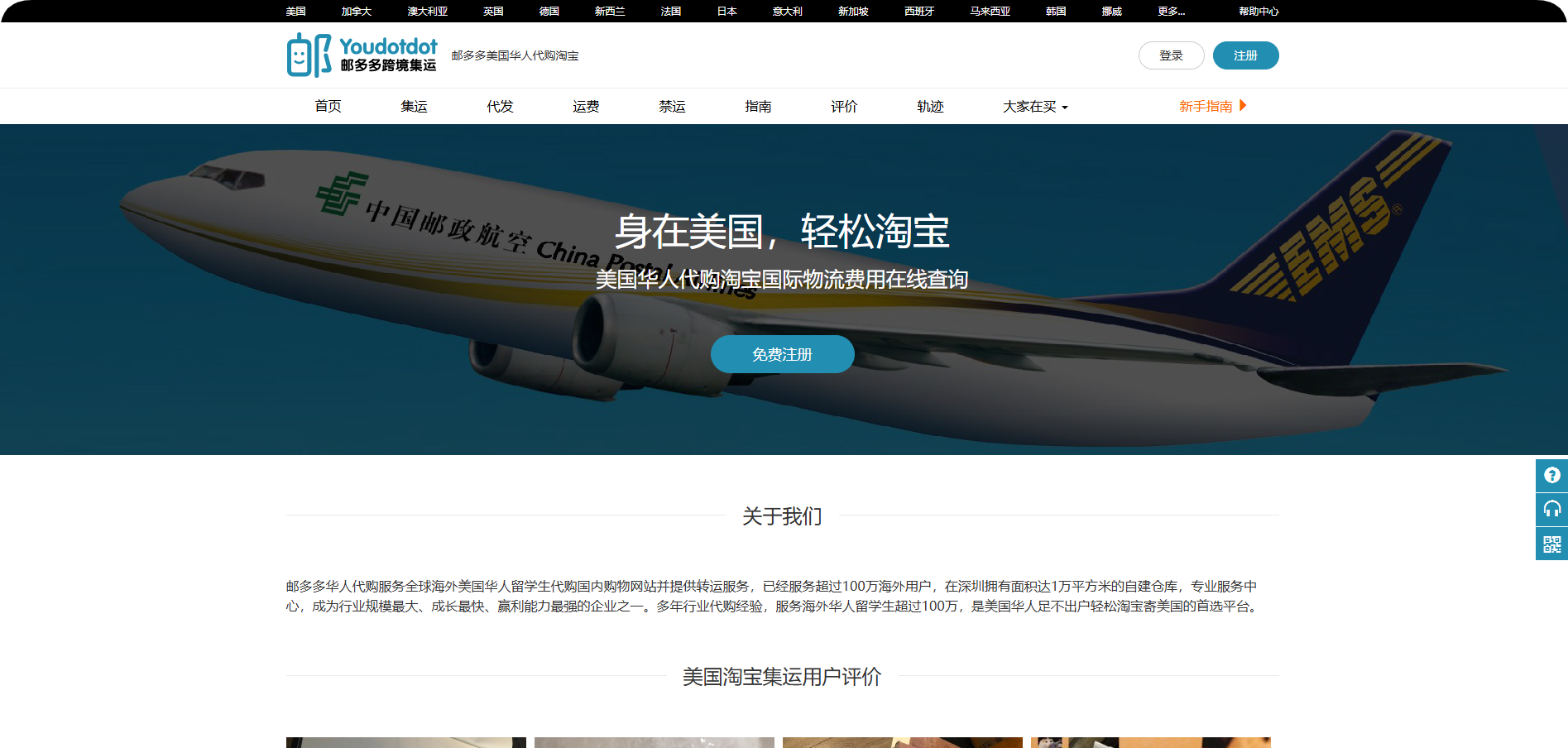Open the 禁运 prohibited items page

672,107
